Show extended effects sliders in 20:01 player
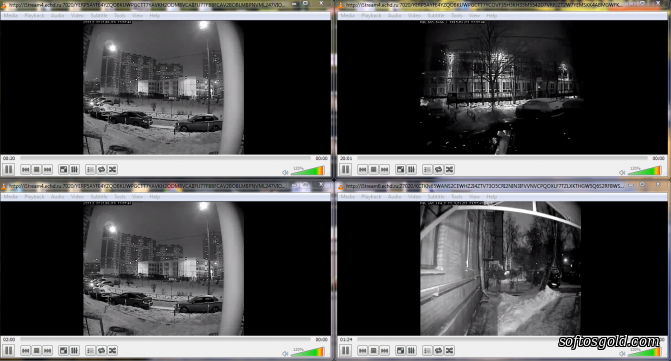The image size is (671, 361). [x=411, y=169]
